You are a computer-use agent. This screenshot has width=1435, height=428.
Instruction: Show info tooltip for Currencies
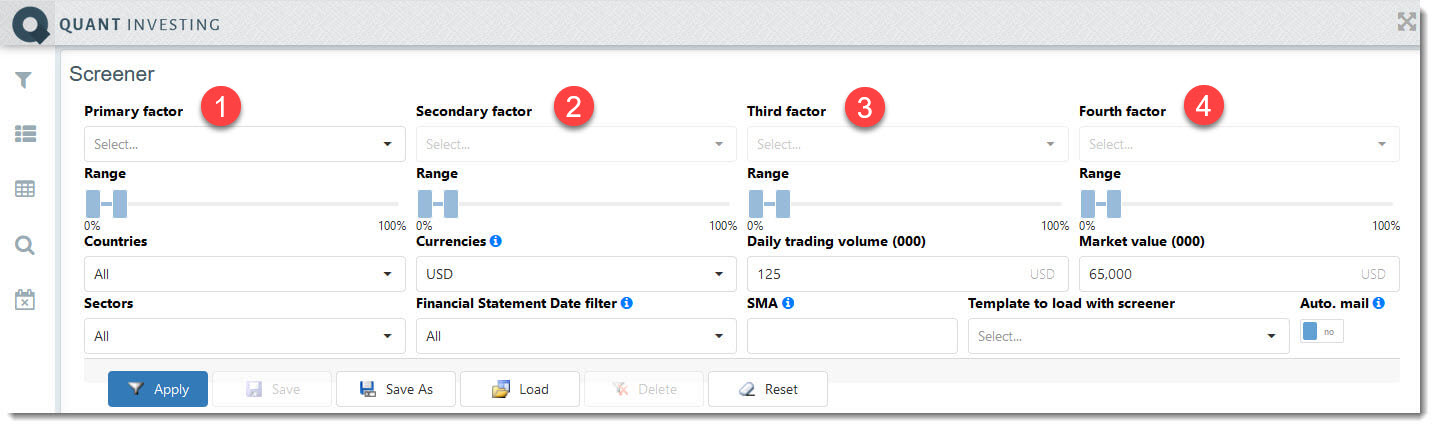click(496, 241)
